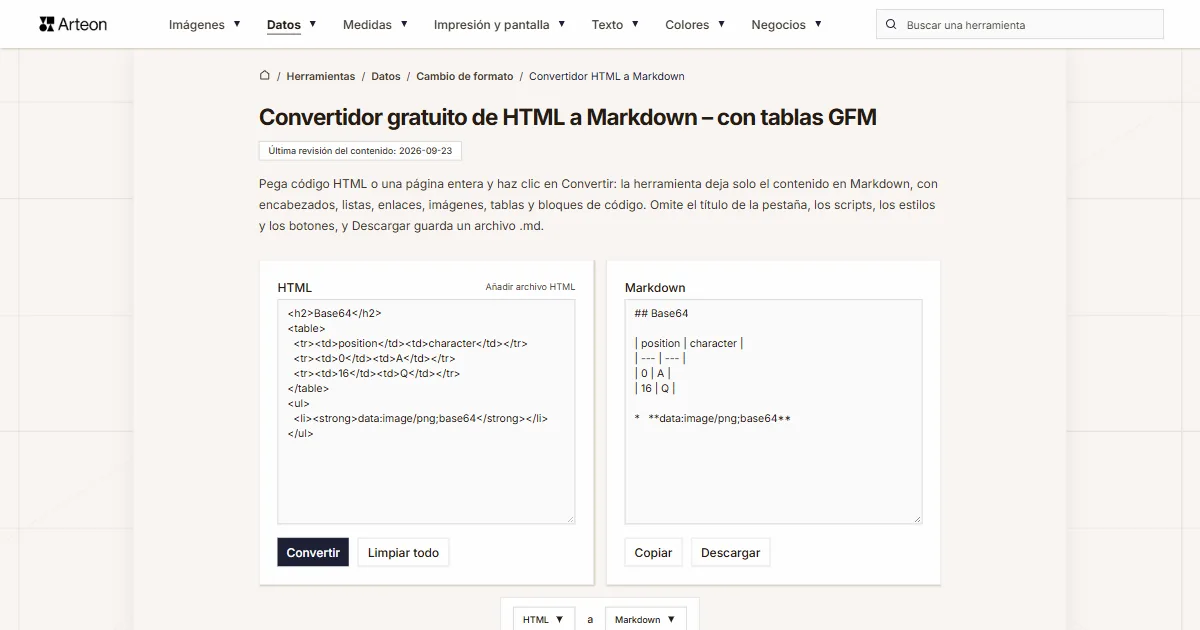Click Descargar to save .md file
1200x630 pixels.
[x=730, y=552]
